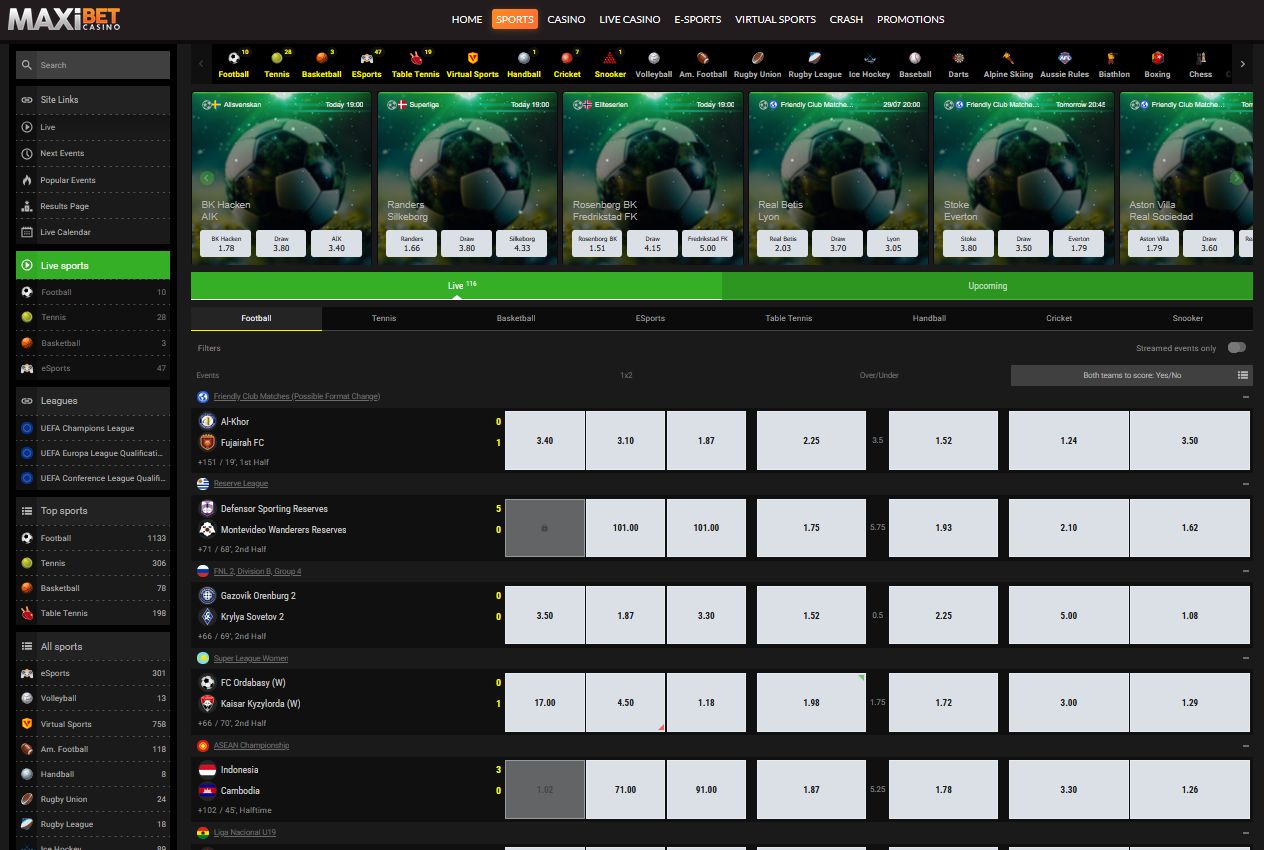Open the ASEAN Championship league link

251,745
